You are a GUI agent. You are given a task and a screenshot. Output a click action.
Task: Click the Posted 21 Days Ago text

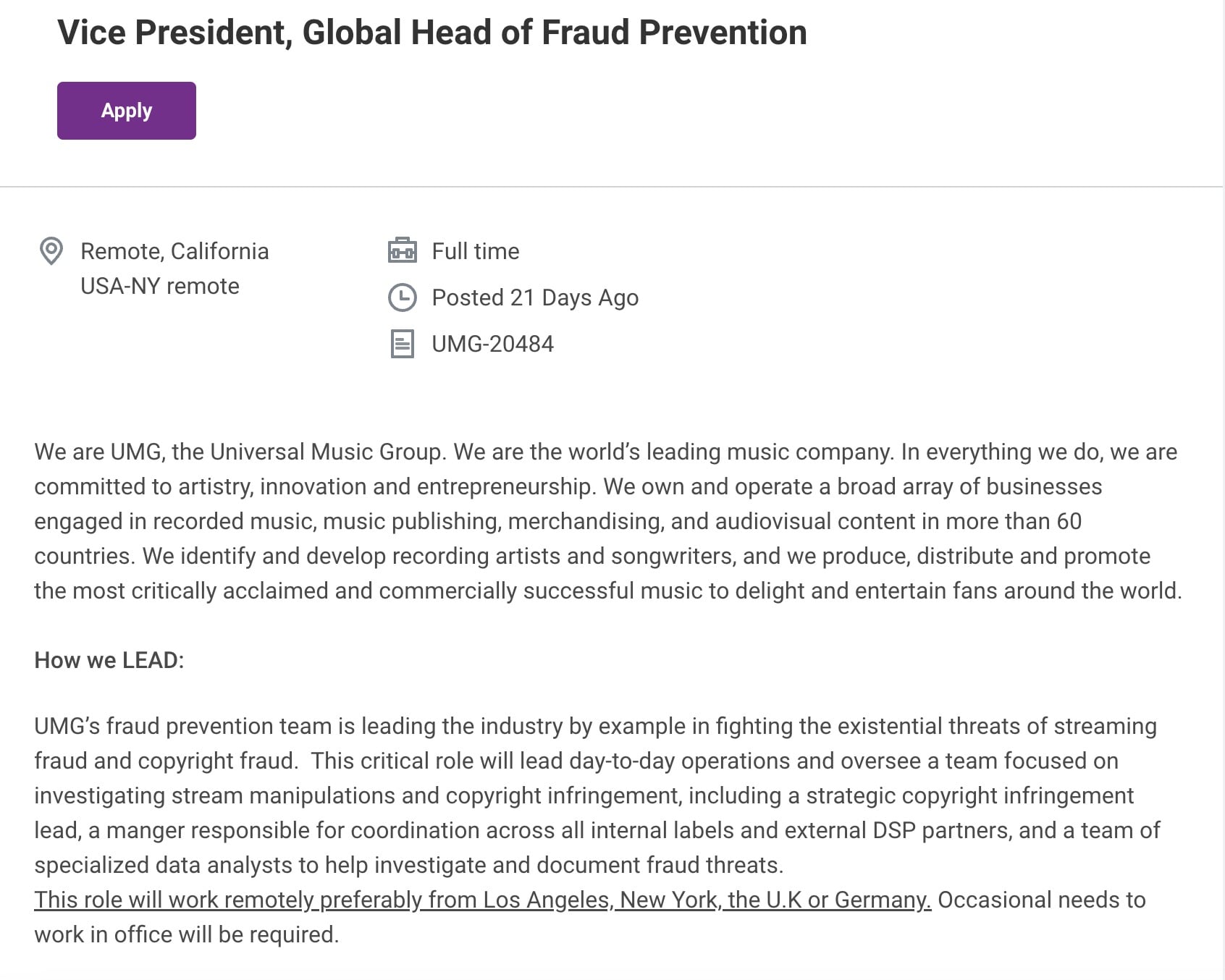[535, 297]
